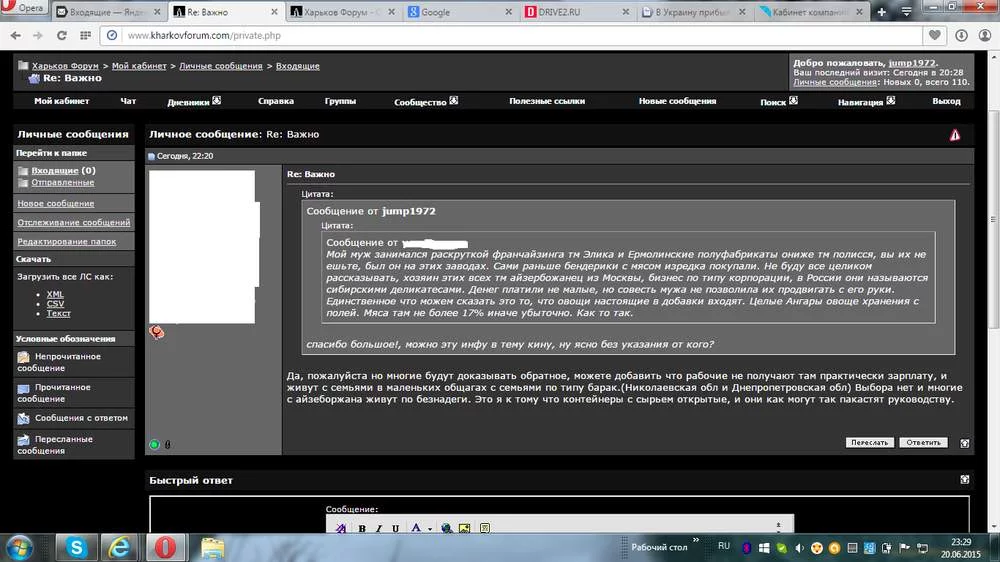
Task: Toggle italic in quick reply toolbar
Action: (x=379, y=528)
